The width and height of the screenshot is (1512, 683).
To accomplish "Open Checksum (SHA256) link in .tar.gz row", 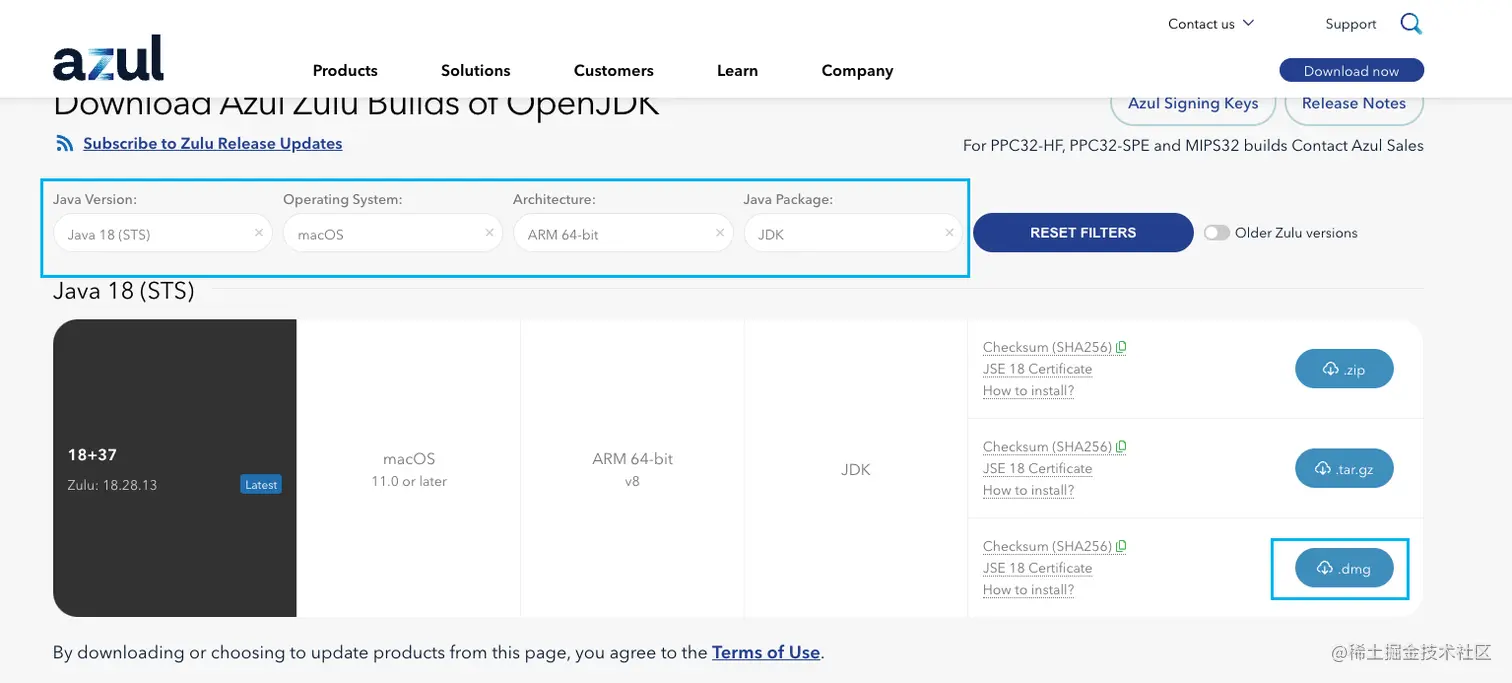I will point(1047,447).
